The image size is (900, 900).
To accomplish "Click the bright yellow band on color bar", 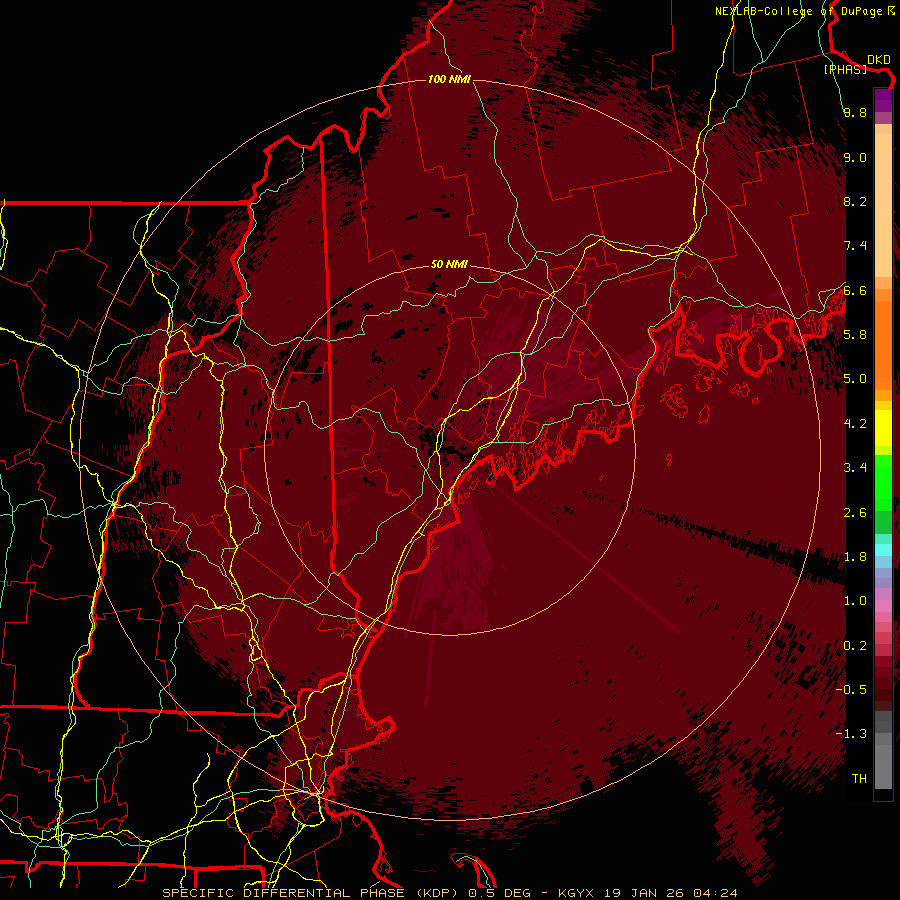I will pyautogui.click(x=883, y=428).
